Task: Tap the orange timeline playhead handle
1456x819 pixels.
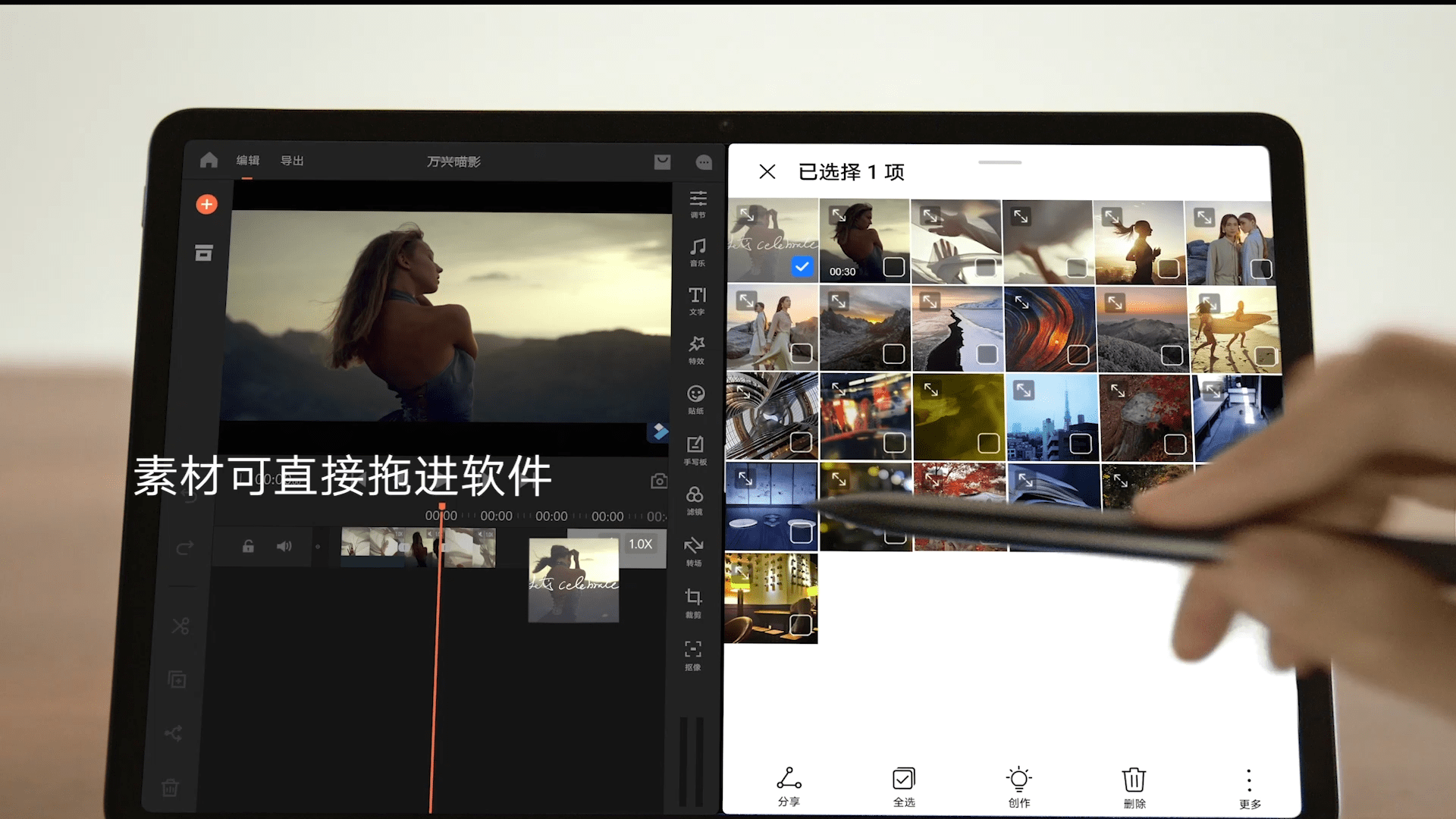Action: [x=441, y=507]
